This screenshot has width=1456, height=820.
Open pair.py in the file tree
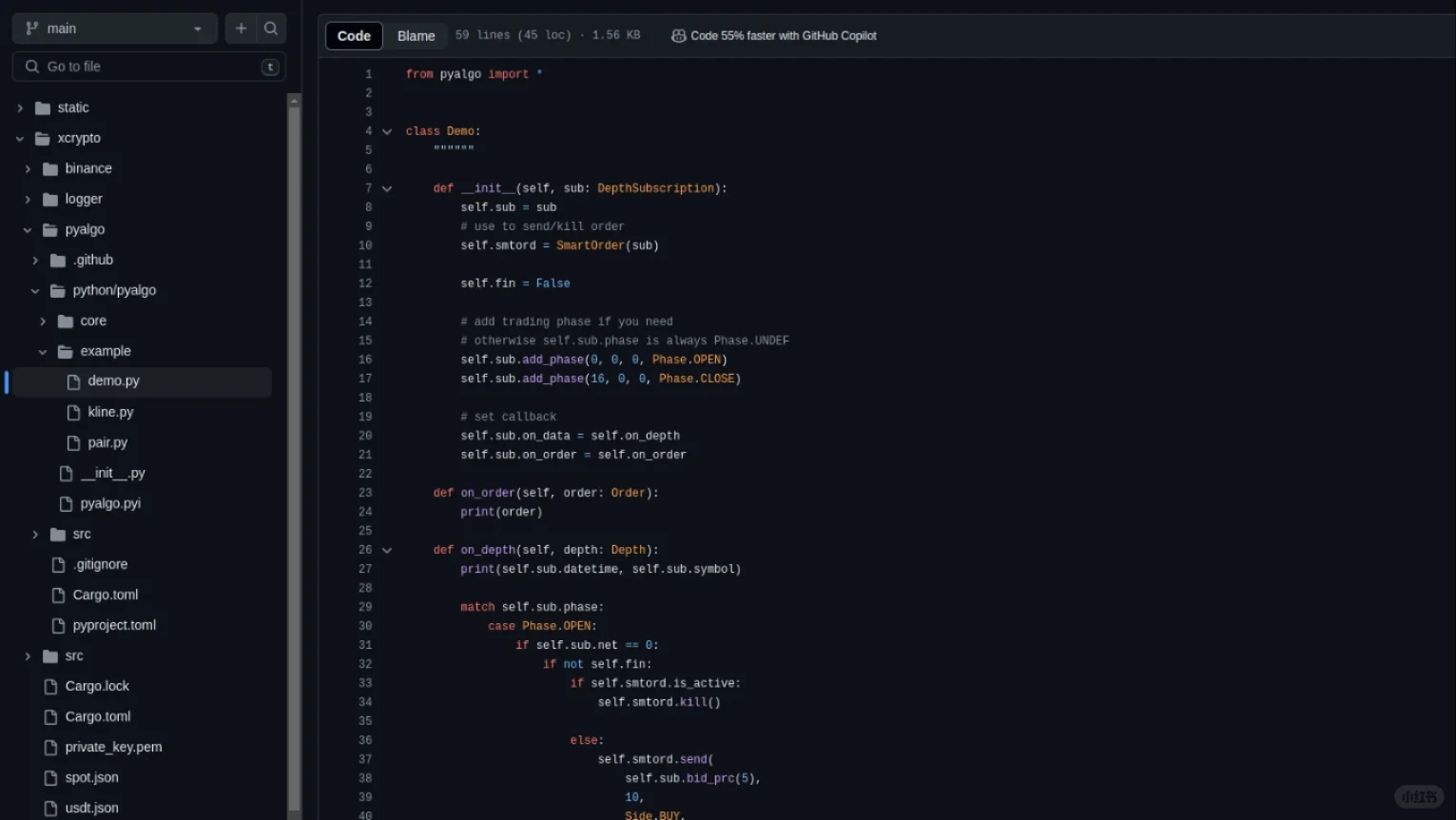[x=107, y=442]
